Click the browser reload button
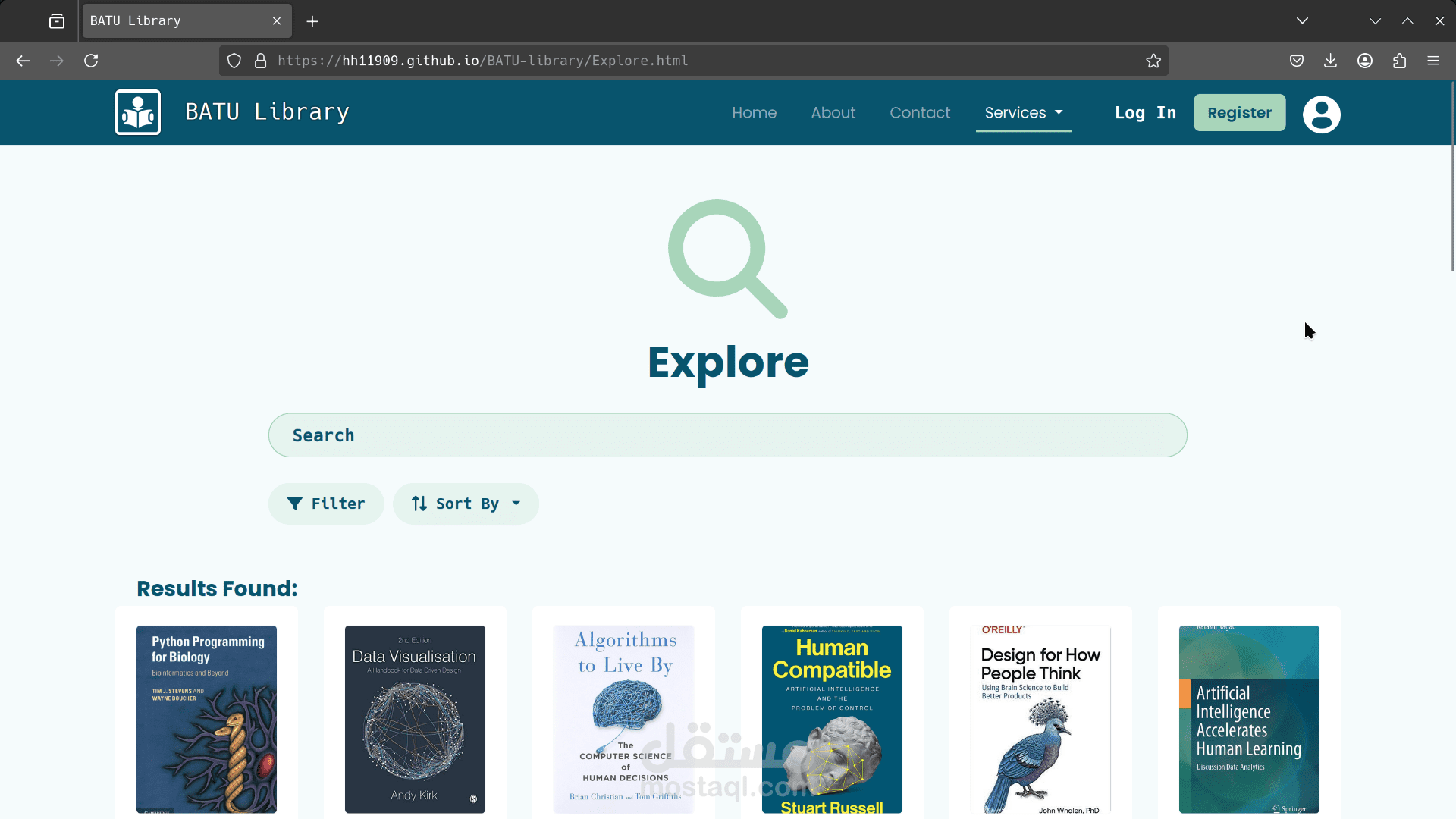The image size is (1456, 819). [91, 61]
